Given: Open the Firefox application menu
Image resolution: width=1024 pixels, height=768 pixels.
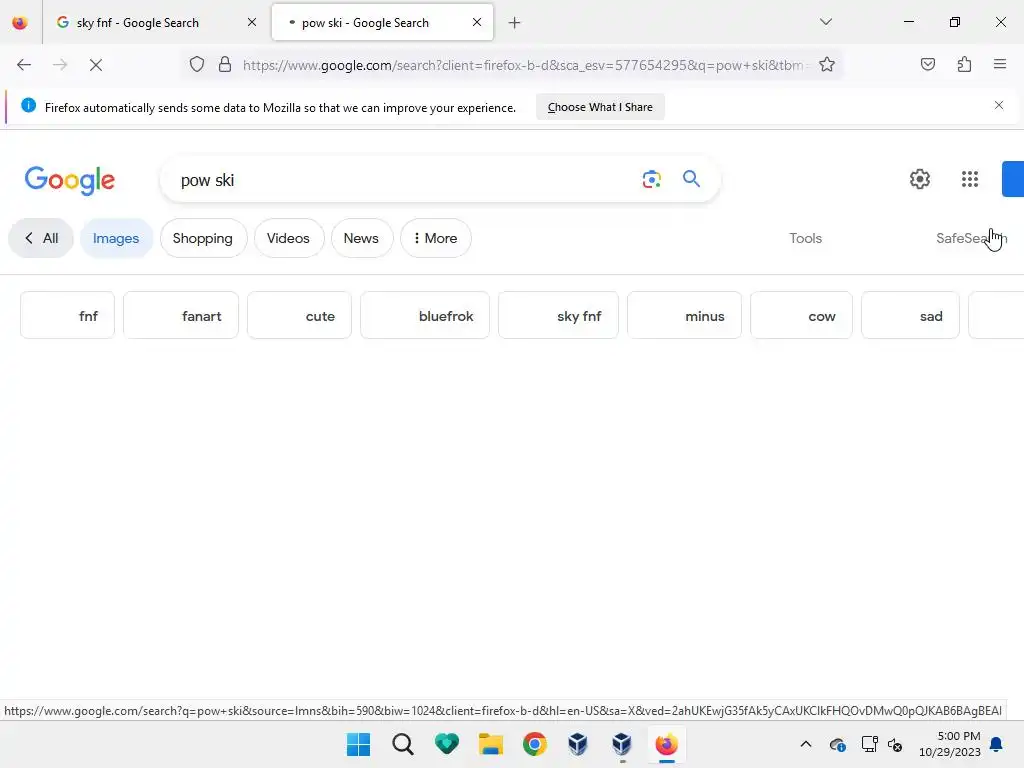Looking at the screenshot, I should coord(1000,64).
